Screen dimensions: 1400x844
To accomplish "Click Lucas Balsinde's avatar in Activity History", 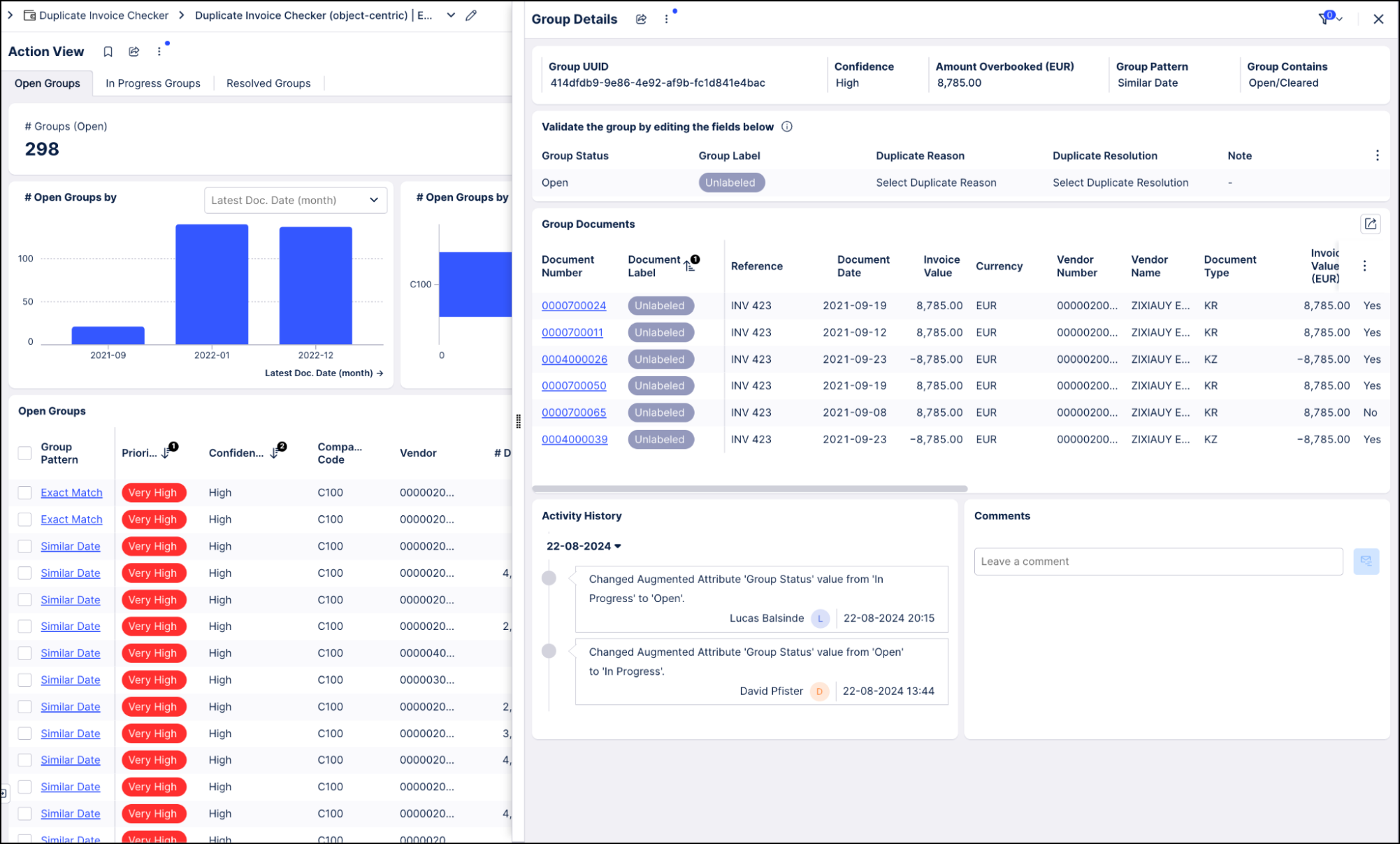I will [821, 618].
